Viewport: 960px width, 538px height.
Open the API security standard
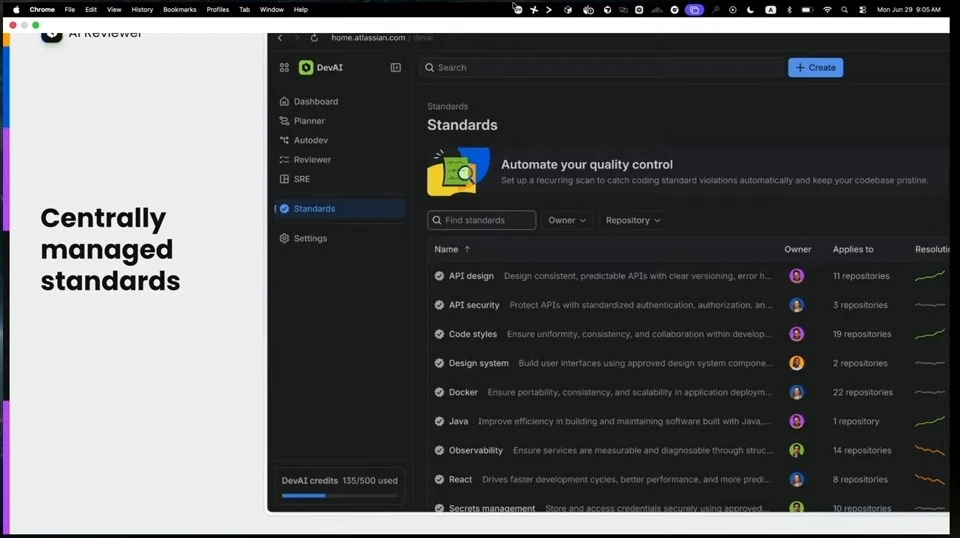point(474,305)
